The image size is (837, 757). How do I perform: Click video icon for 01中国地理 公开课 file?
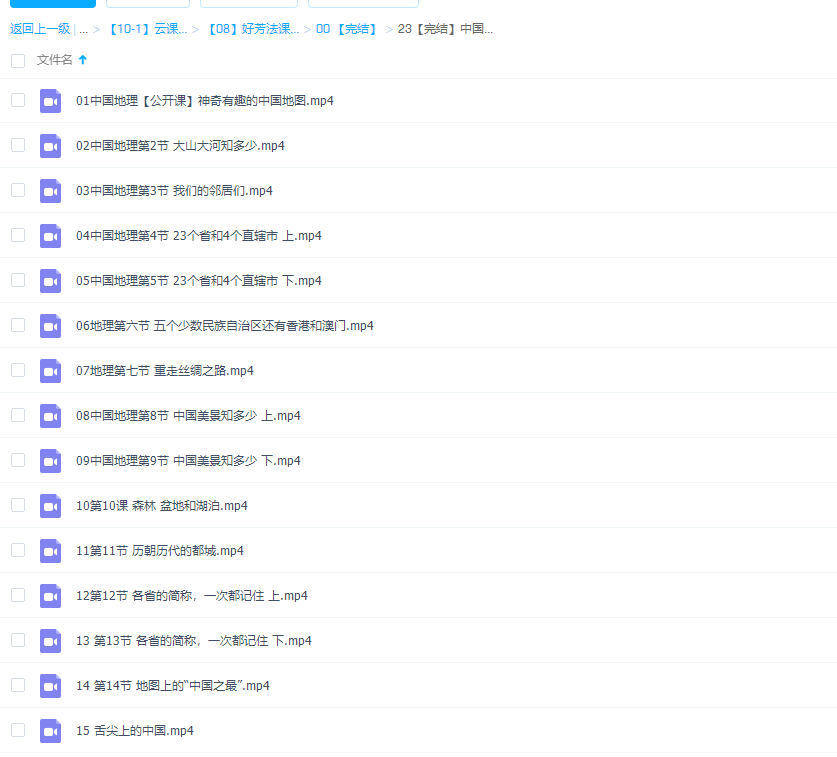tap(50, 101)
